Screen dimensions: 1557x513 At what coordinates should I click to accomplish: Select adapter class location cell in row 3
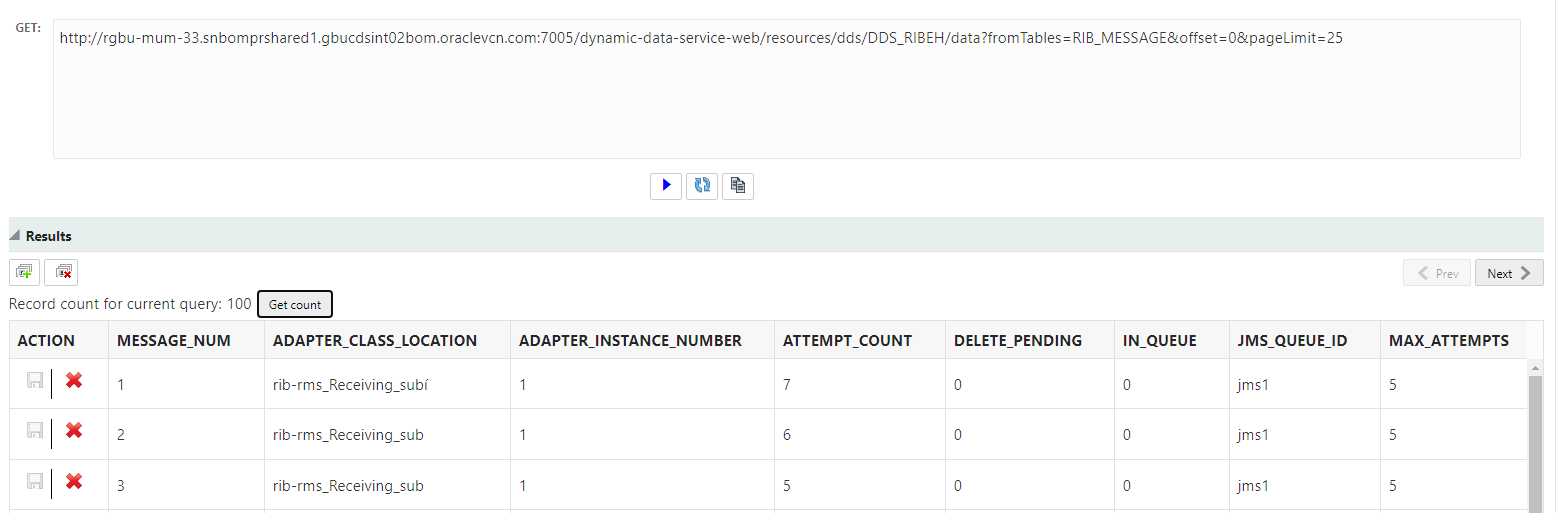[387, 485]
